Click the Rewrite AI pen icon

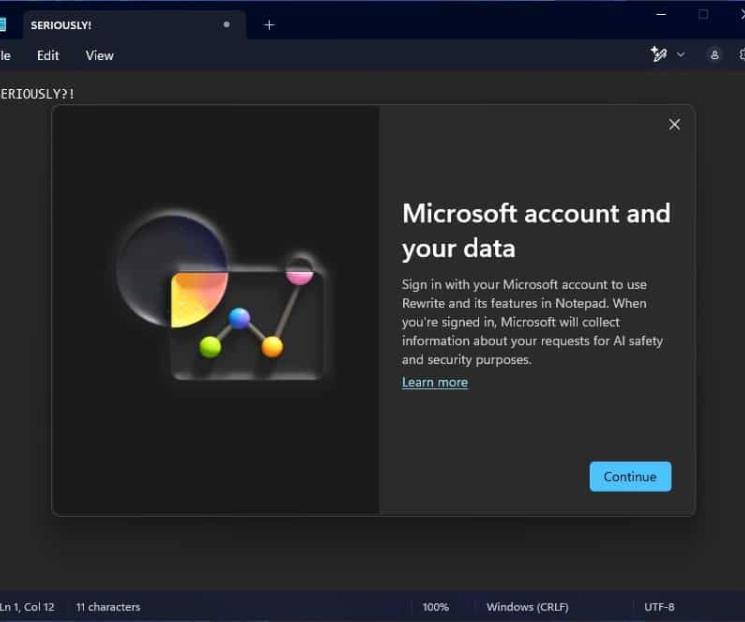(x=659, y=55)
